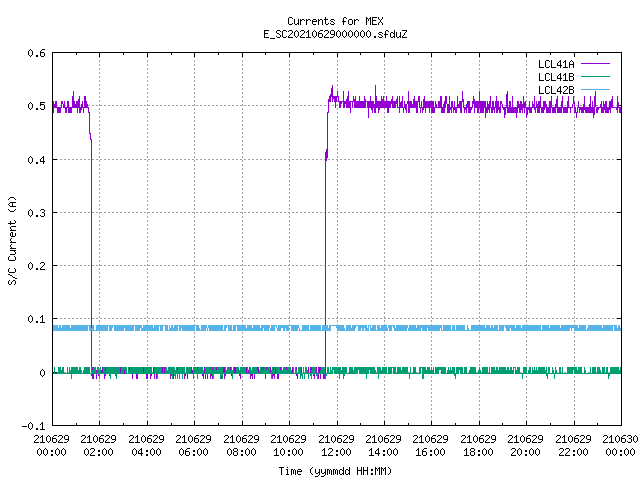Click the 210629 20:00 time tick label
Viewport: 640px width, 480px height.
[x=525, y=445]
